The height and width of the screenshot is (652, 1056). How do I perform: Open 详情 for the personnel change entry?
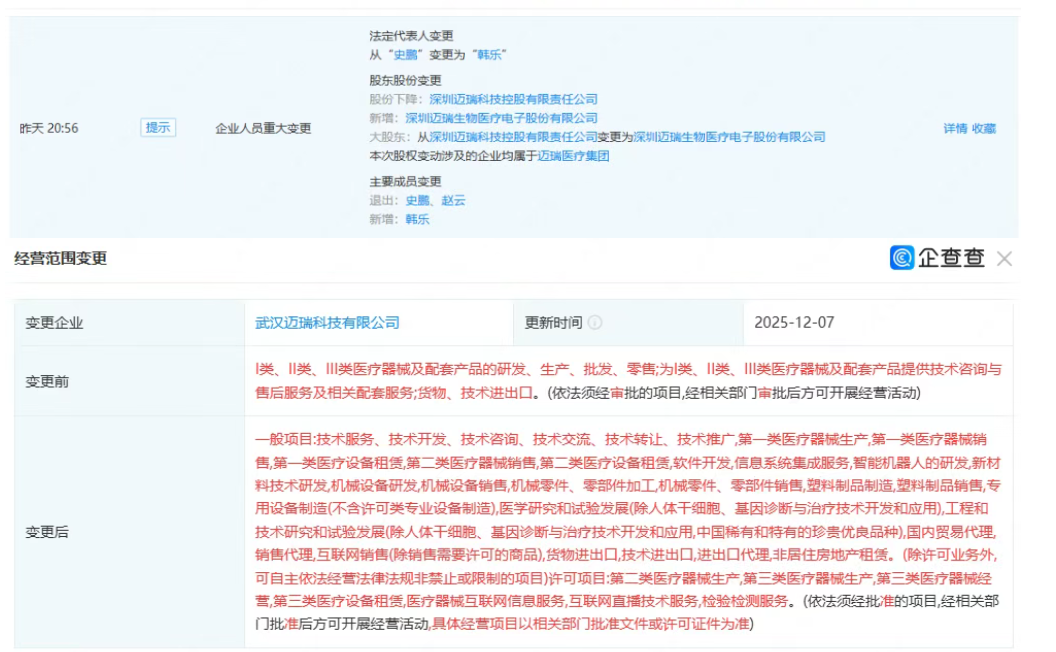click(x=955, y=128)
